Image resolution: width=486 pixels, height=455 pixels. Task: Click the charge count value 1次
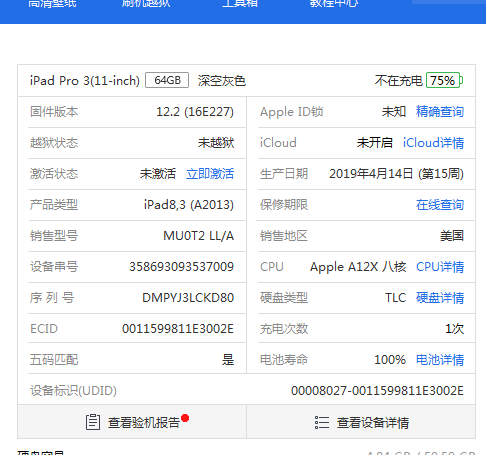coord(455,329)
